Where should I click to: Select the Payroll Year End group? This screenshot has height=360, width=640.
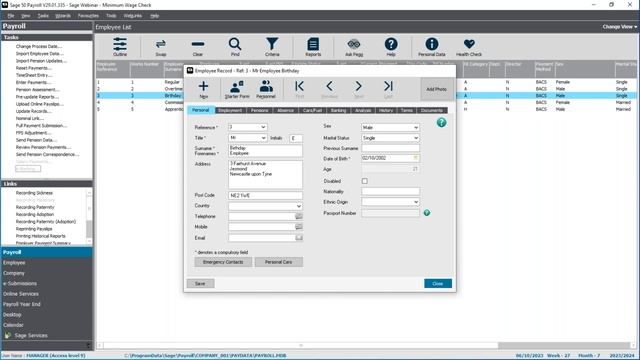(47, 304)
